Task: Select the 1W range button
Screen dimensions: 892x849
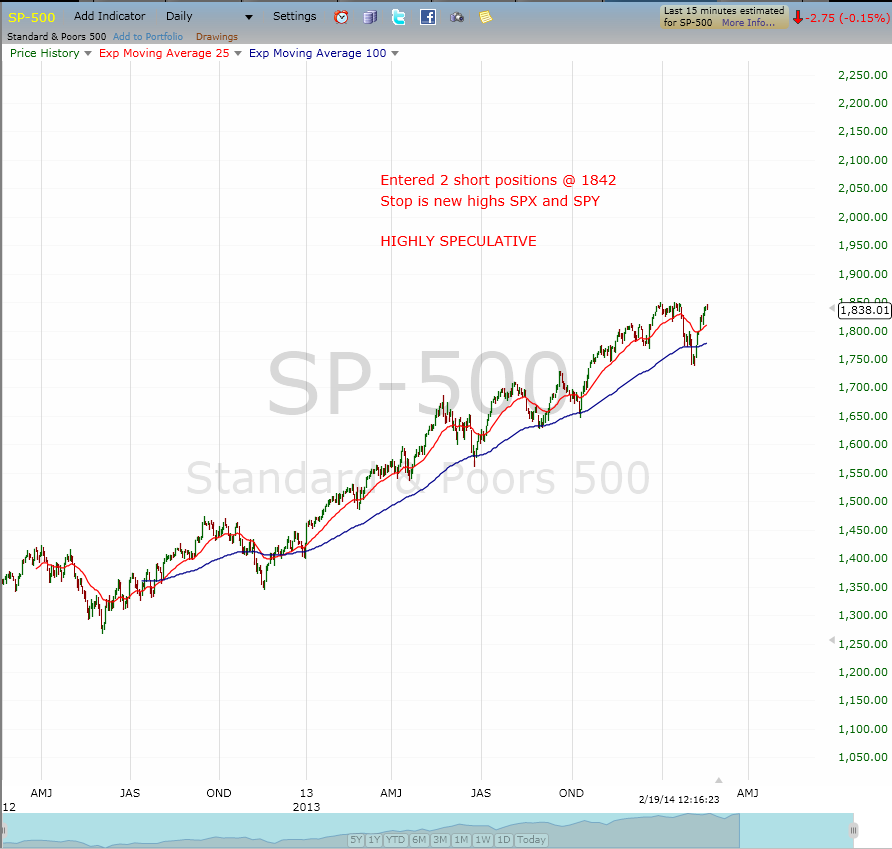Action: 483,839
